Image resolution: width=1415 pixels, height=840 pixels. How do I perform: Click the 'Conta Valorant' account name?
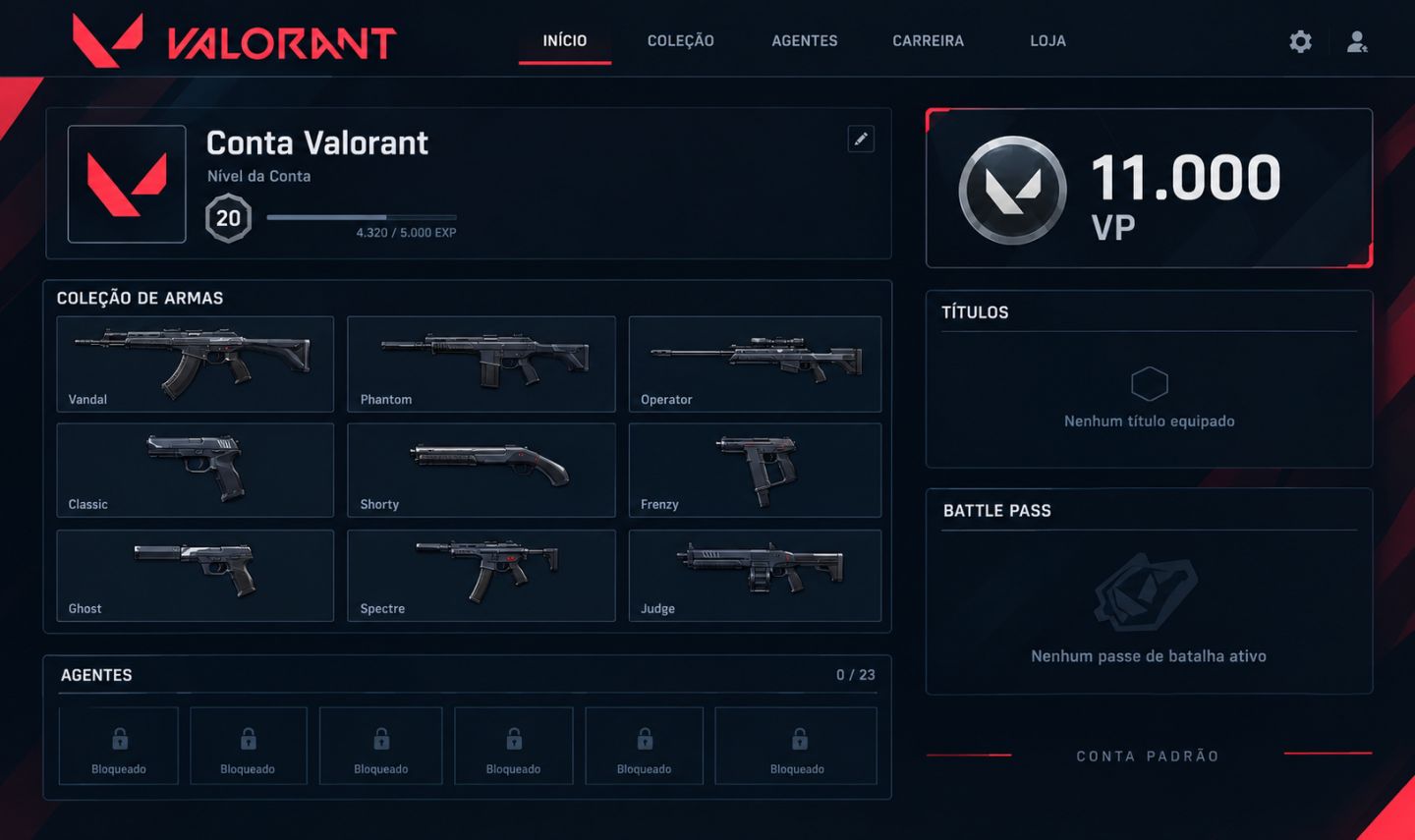coord(317,143)
